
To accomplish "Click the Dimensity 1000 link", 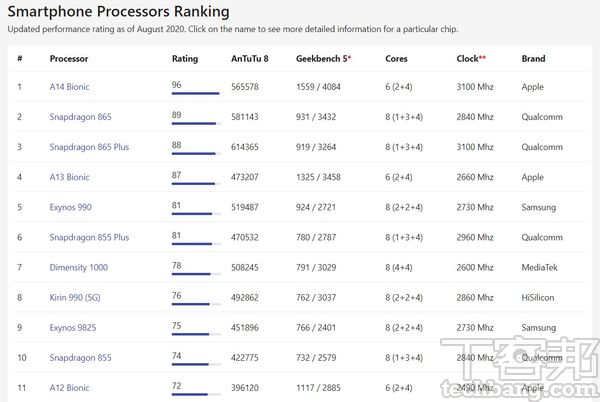I will click(x=78, y=267).
